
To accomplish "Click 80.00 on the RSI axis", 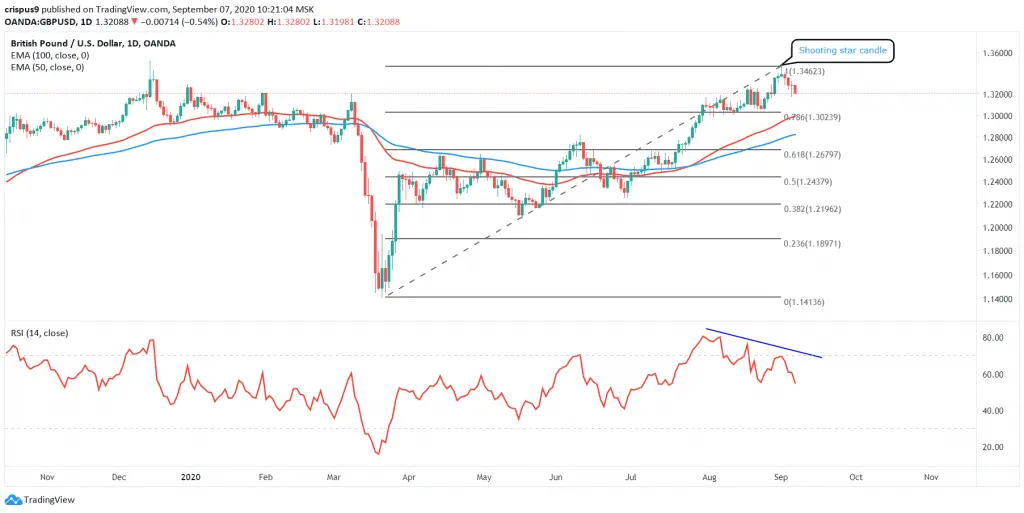I will click(993, 338).
